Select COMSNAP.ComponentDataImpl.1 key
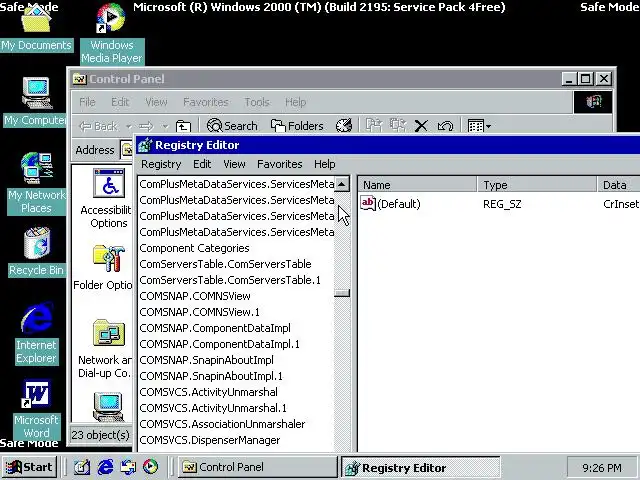Screen dimensions: 640x480 point(220,344)
